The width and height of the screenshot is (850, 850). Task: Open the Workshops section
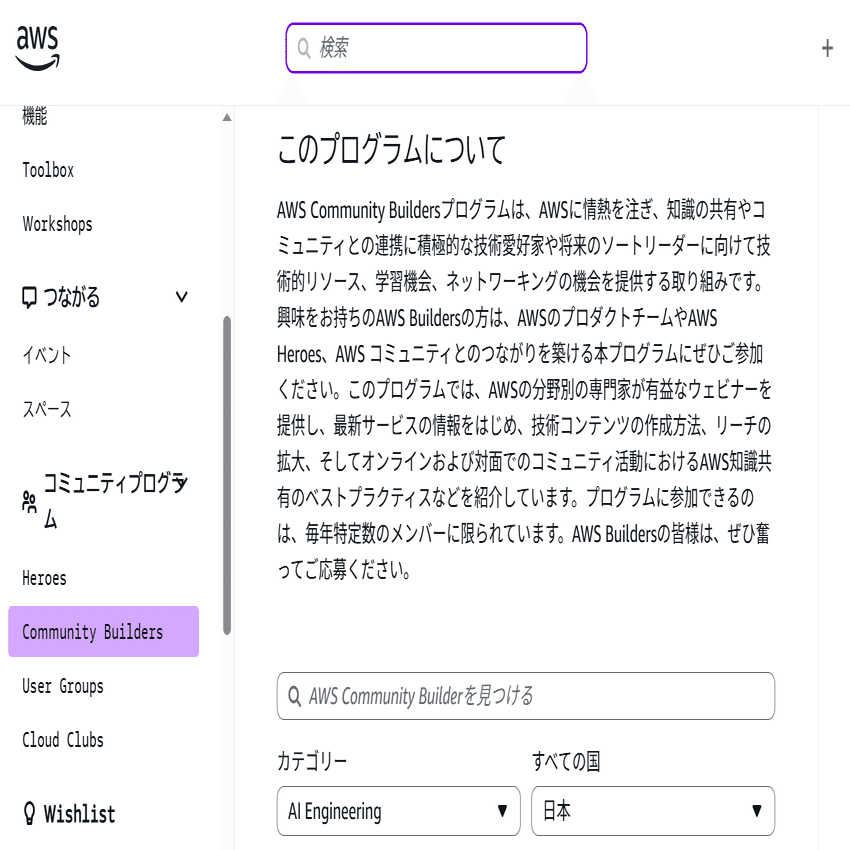[57, 224]
